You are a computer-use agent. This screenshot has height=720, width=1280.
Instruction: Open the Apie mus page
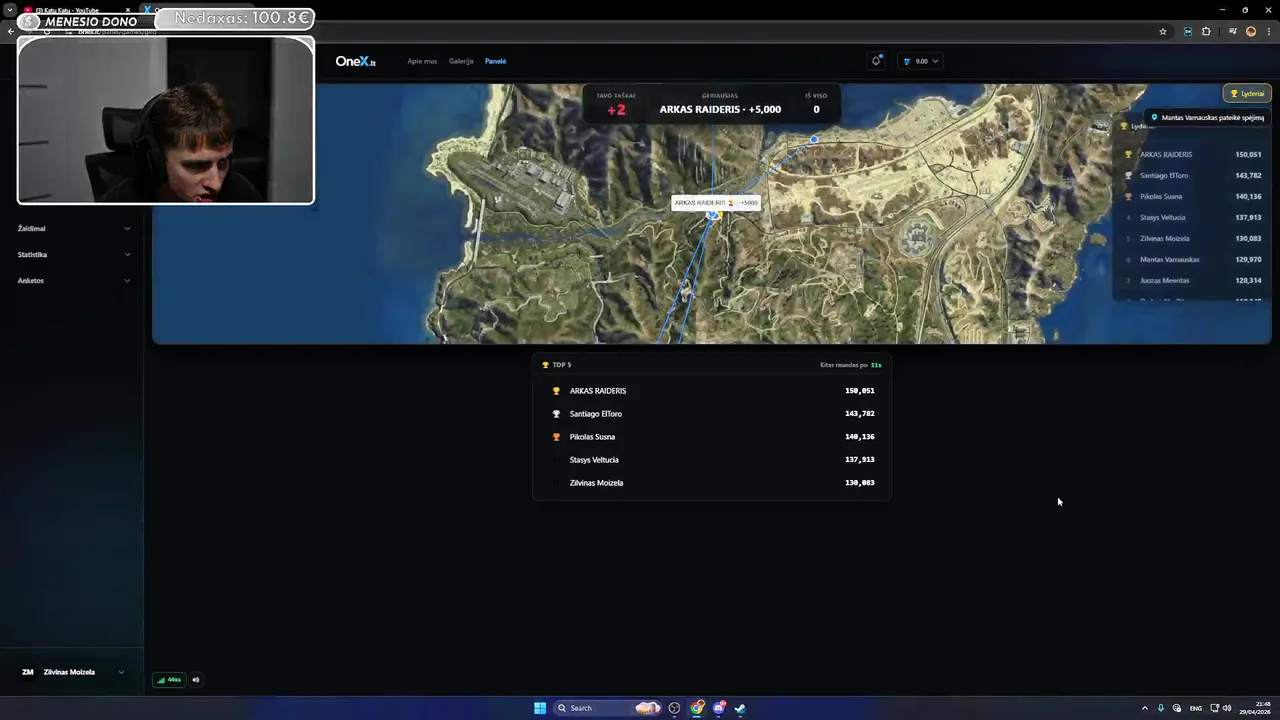tap(422, 61)
